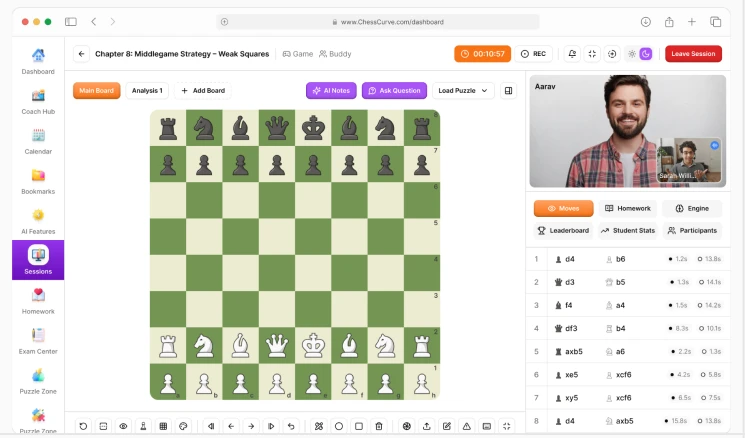745x438 pixels.
Task: Click the Sarah Will... video thumbnail
Action: 688,160
